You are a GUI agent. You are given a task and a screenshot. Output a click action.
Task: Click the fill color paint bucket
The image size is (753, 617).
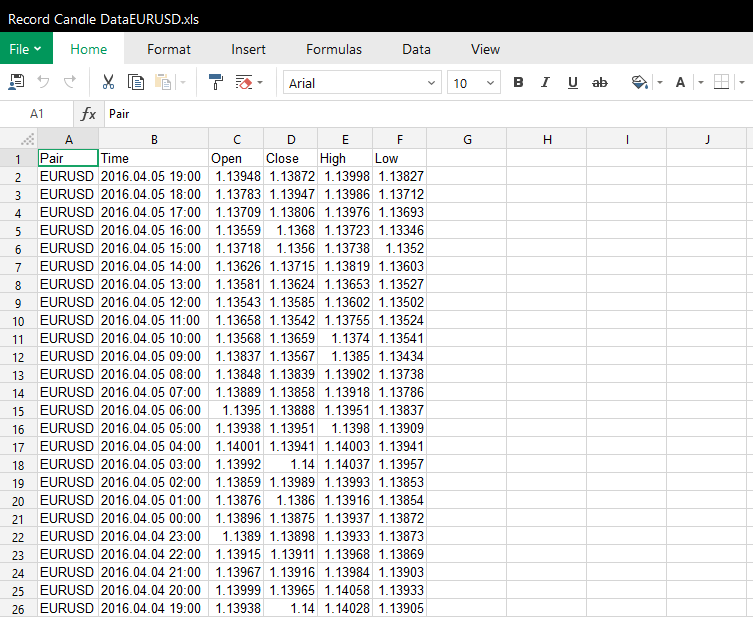pos(640,83)
